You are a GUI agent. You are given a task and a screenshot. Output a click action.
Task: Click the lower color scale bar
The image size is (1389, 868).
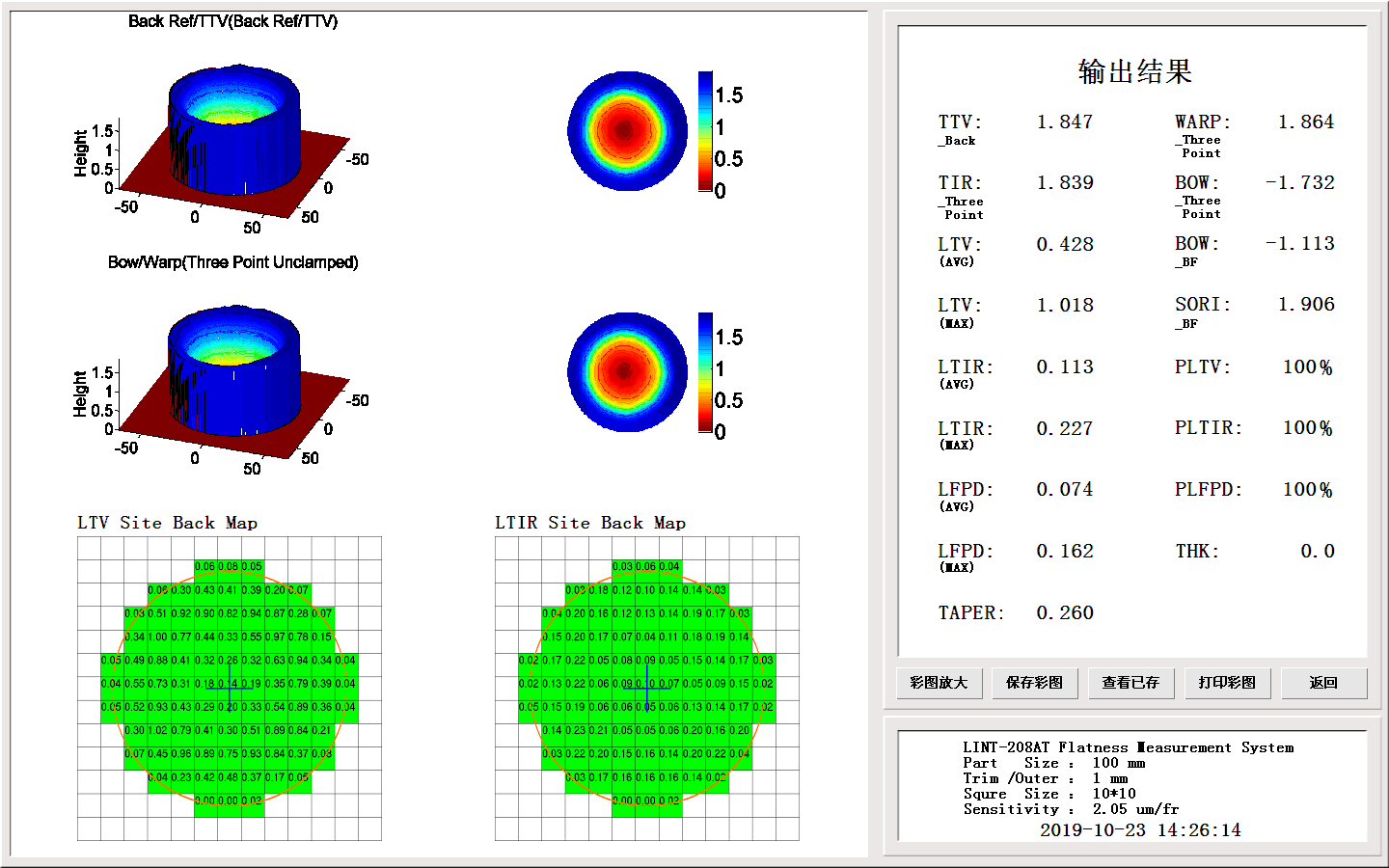[705, 371]
